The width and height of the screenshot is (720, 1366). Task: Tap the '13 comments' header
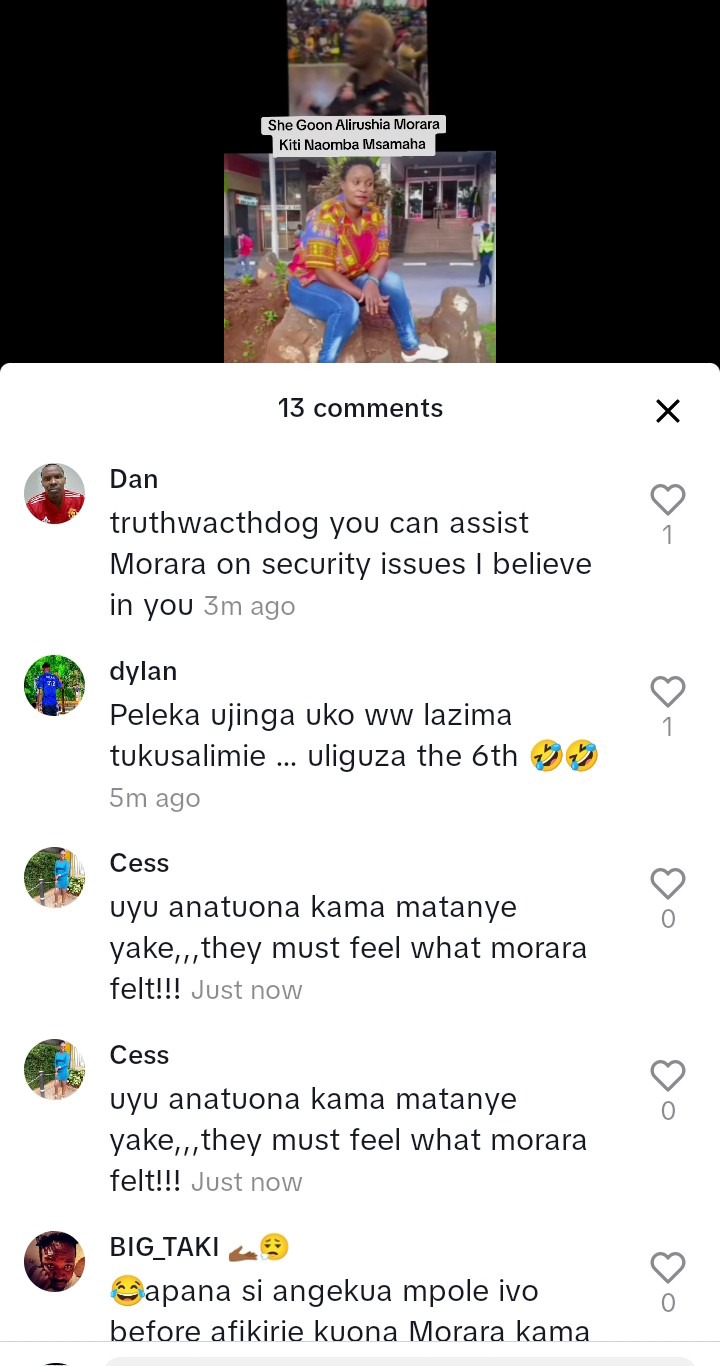pos(360,408)
